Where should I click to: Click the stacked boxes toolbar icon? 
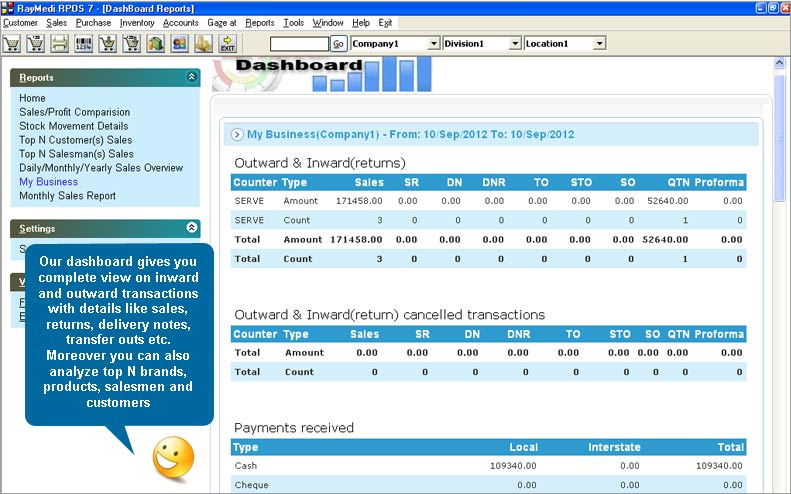(204, 44)
